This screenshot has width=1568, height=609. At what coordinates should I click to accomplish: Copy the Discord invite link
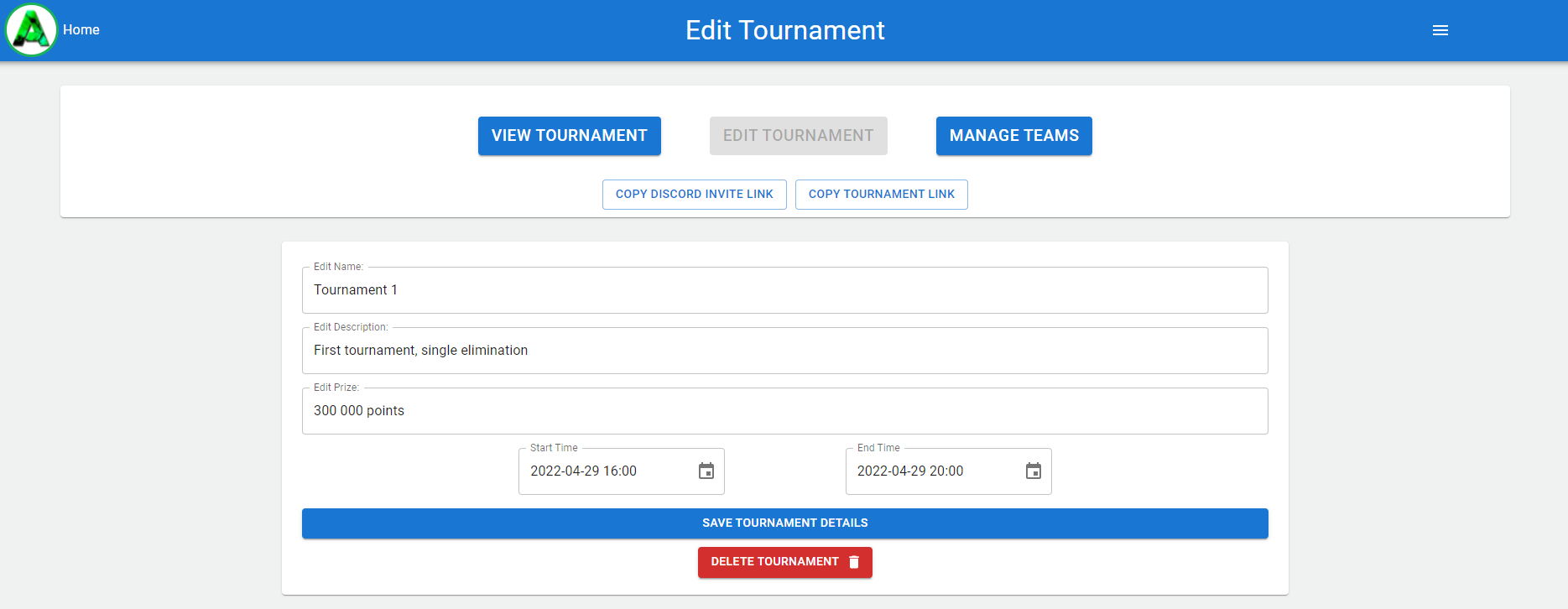694,195
